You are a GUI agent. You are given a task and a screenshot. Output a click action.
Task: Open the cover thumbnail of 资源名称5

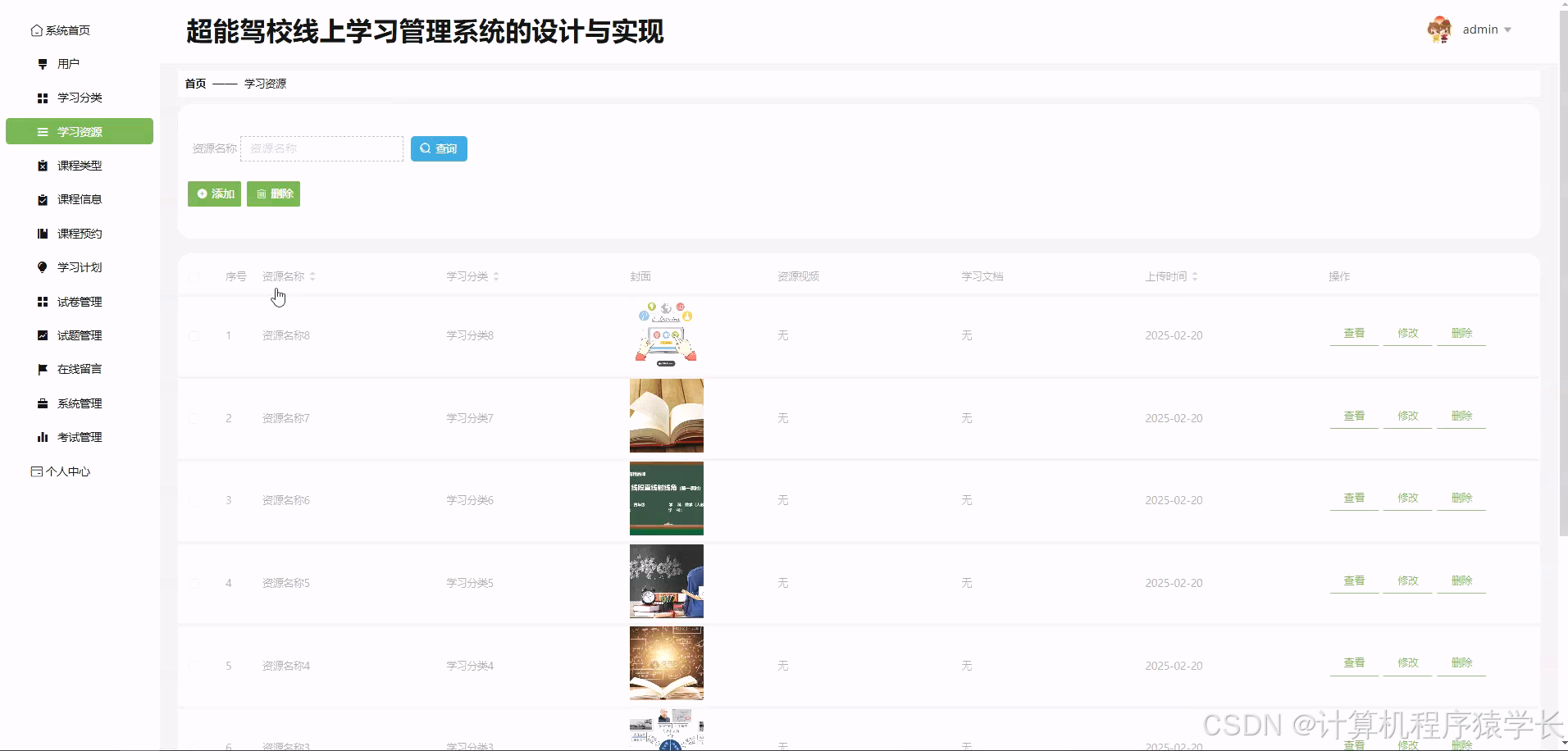[x=667, y=581]
